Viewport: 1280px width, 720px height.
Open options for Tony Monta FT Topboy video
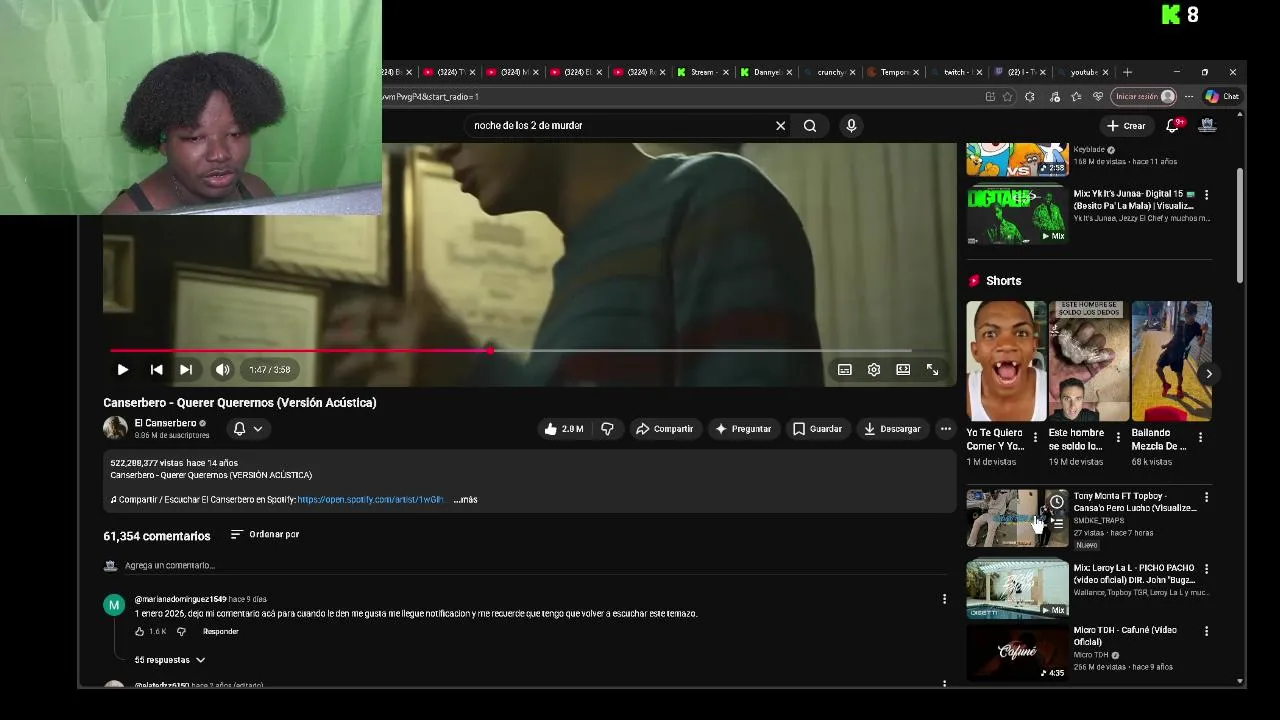coord(1206,497)
